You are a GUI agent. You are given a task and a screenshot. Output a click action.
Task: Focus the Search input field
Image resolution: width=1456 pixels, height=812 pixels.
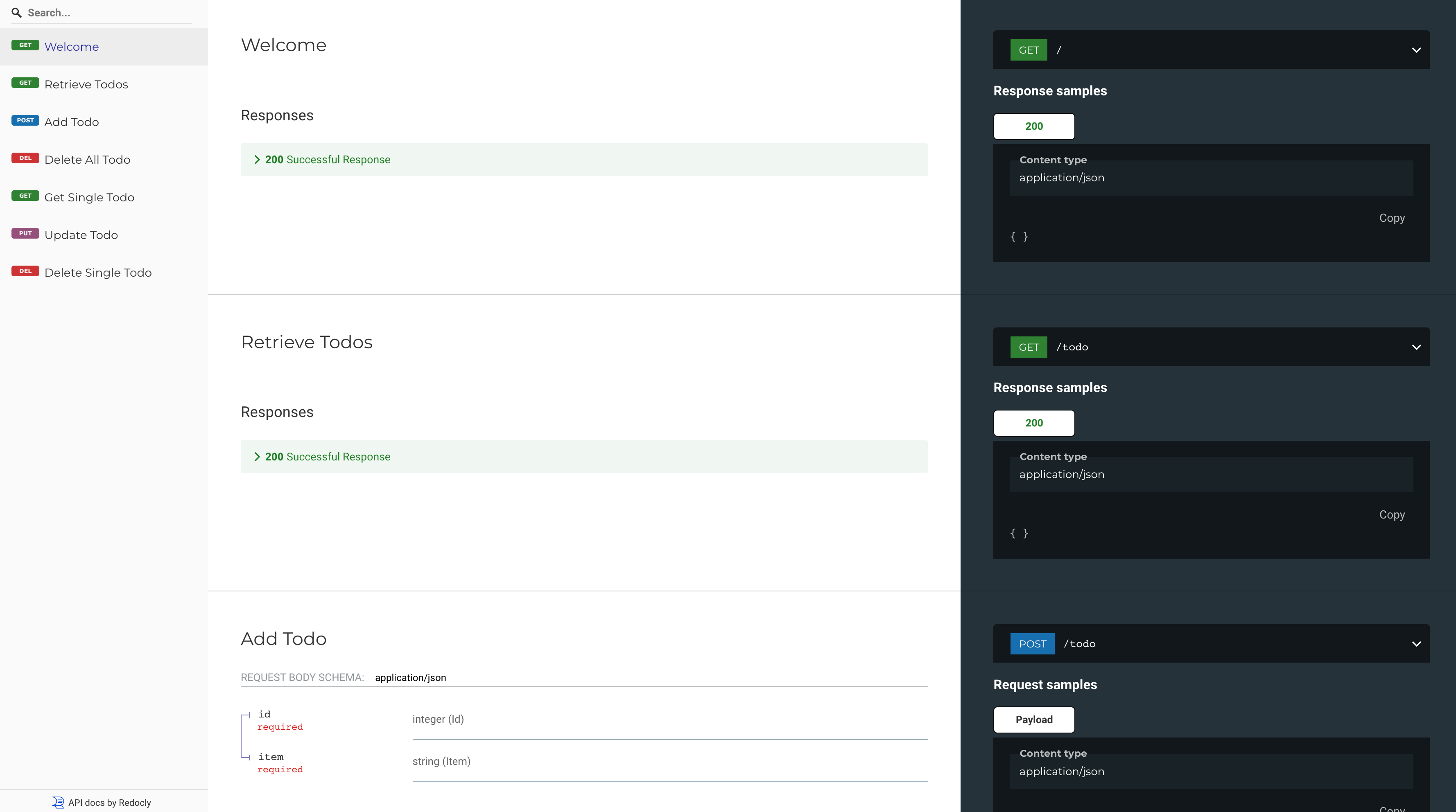[107, 12]
